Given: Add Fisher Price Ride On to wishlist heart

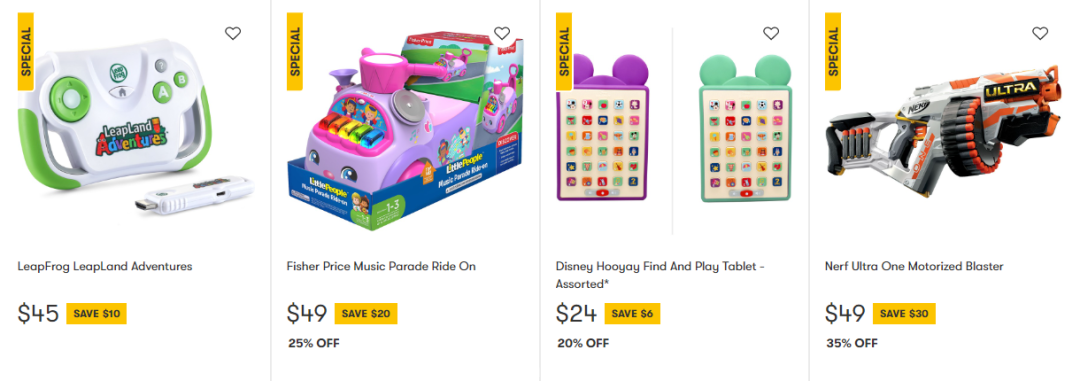Looking at the screenshot, I should (502, 33).
